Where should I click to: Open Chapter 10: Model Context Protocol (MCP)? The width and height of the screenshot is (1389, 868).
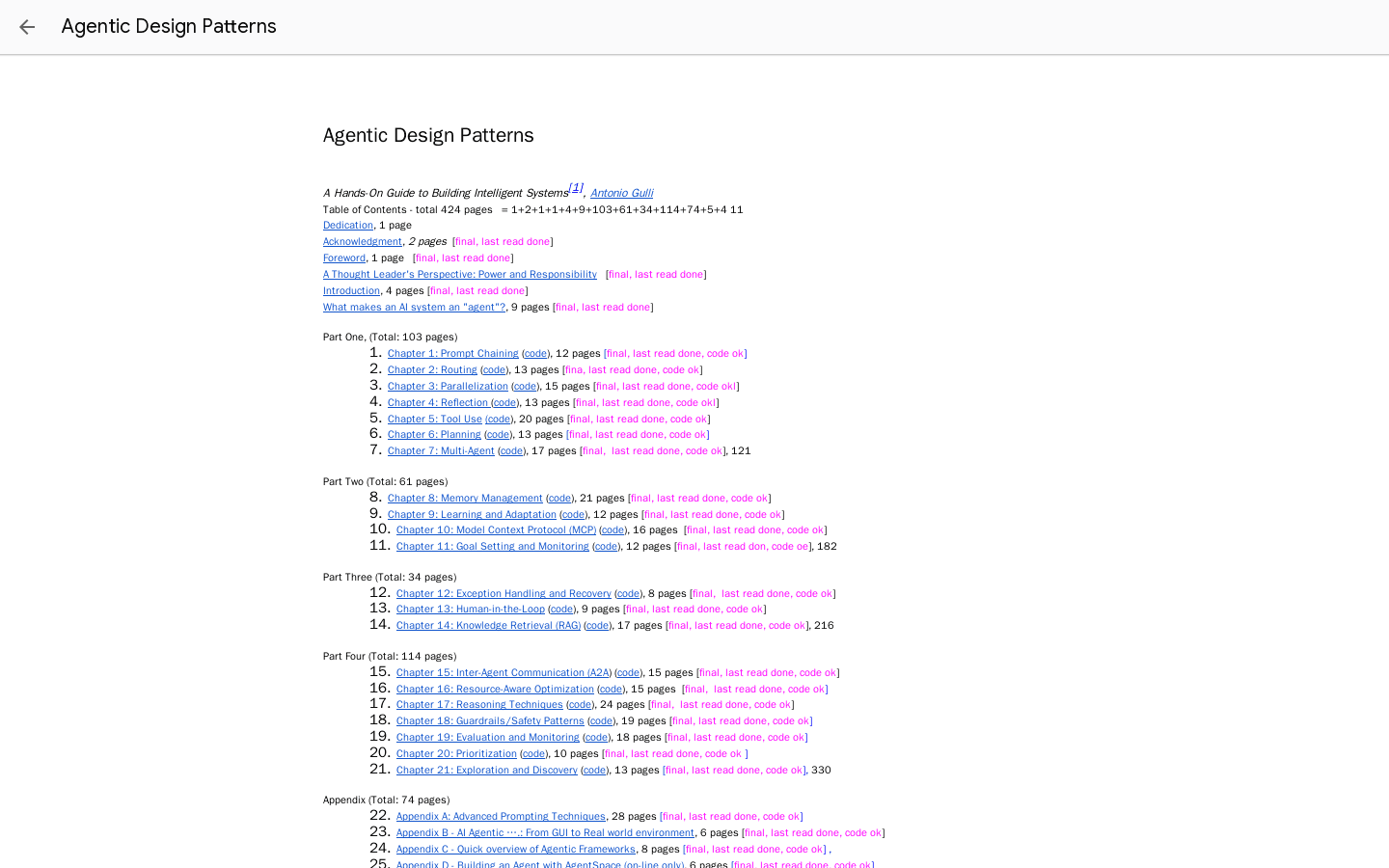(495, 529)
